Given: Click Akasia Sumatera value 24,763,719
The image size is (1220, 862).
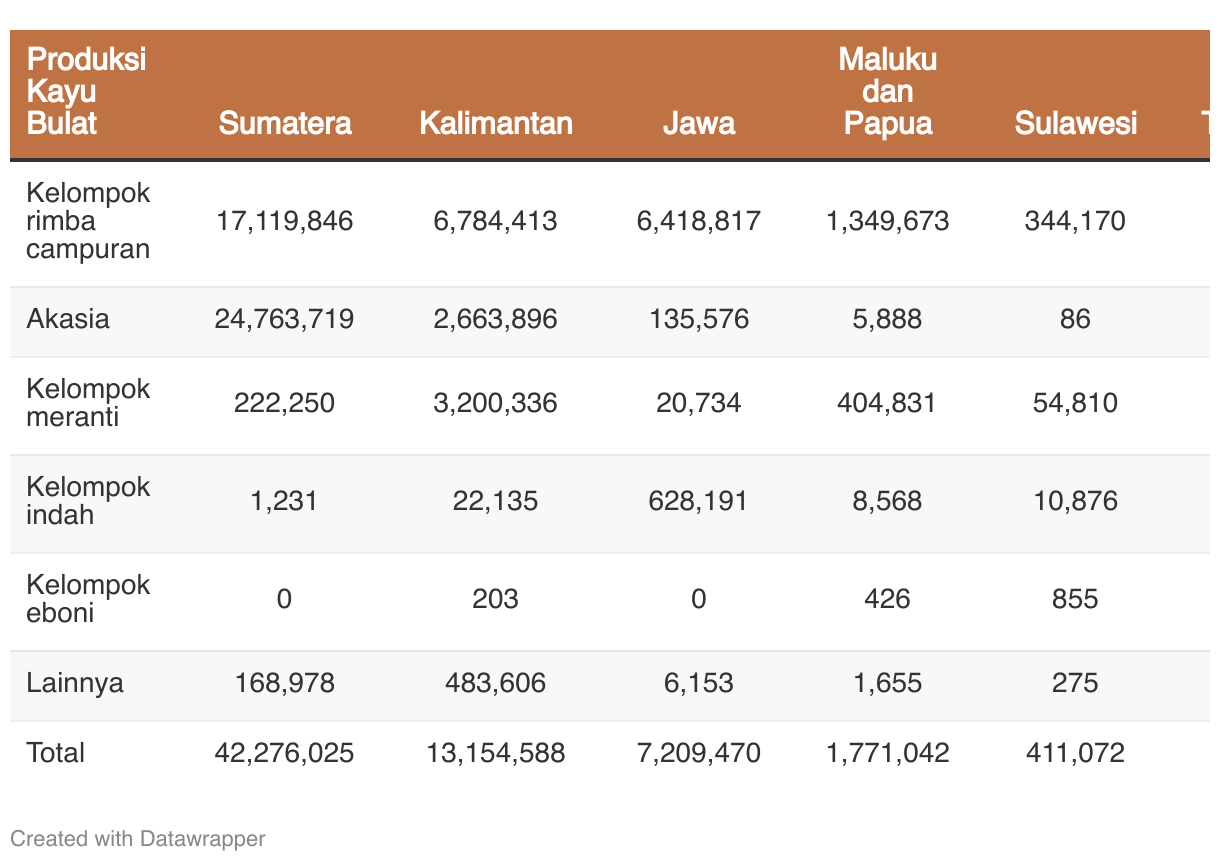Looking at the screenshot, I should (x=284, y=319).
